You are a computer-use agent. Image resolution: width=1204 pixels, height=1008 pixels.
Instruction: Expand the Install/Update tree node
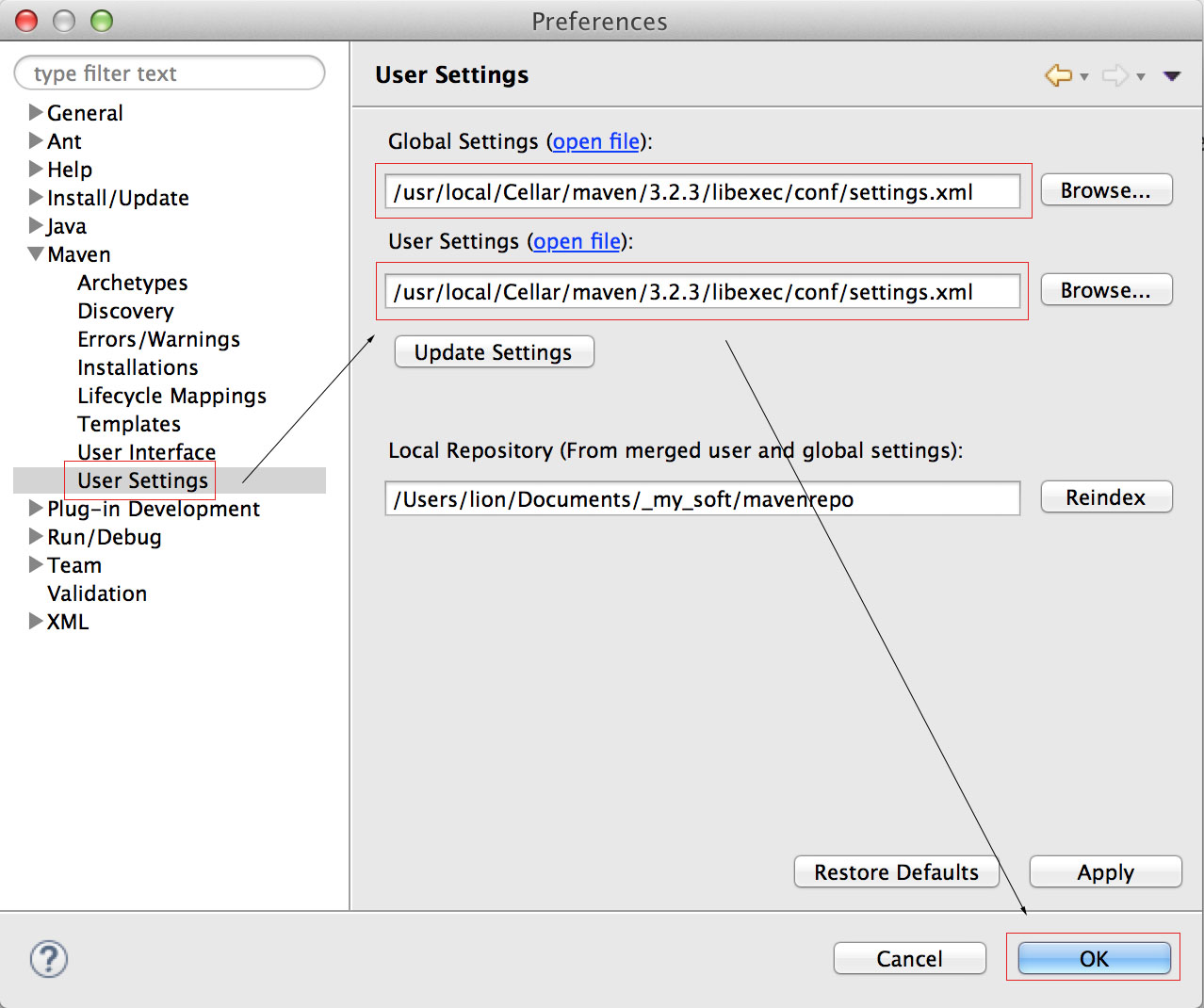(36, 197)
